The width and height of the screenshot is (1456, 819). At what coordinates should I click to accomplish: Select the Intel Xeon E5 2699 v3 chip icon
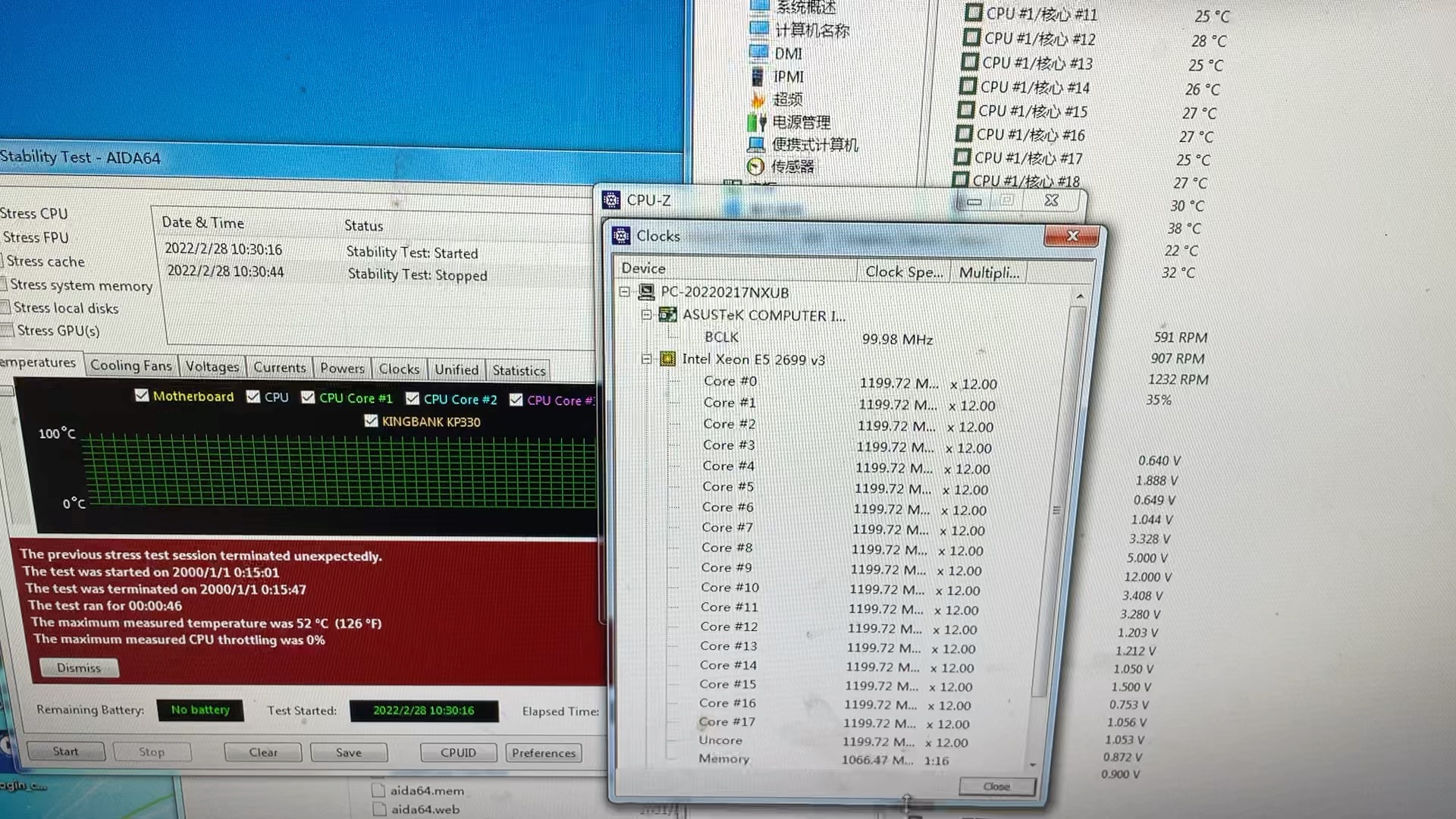[667, 359]
